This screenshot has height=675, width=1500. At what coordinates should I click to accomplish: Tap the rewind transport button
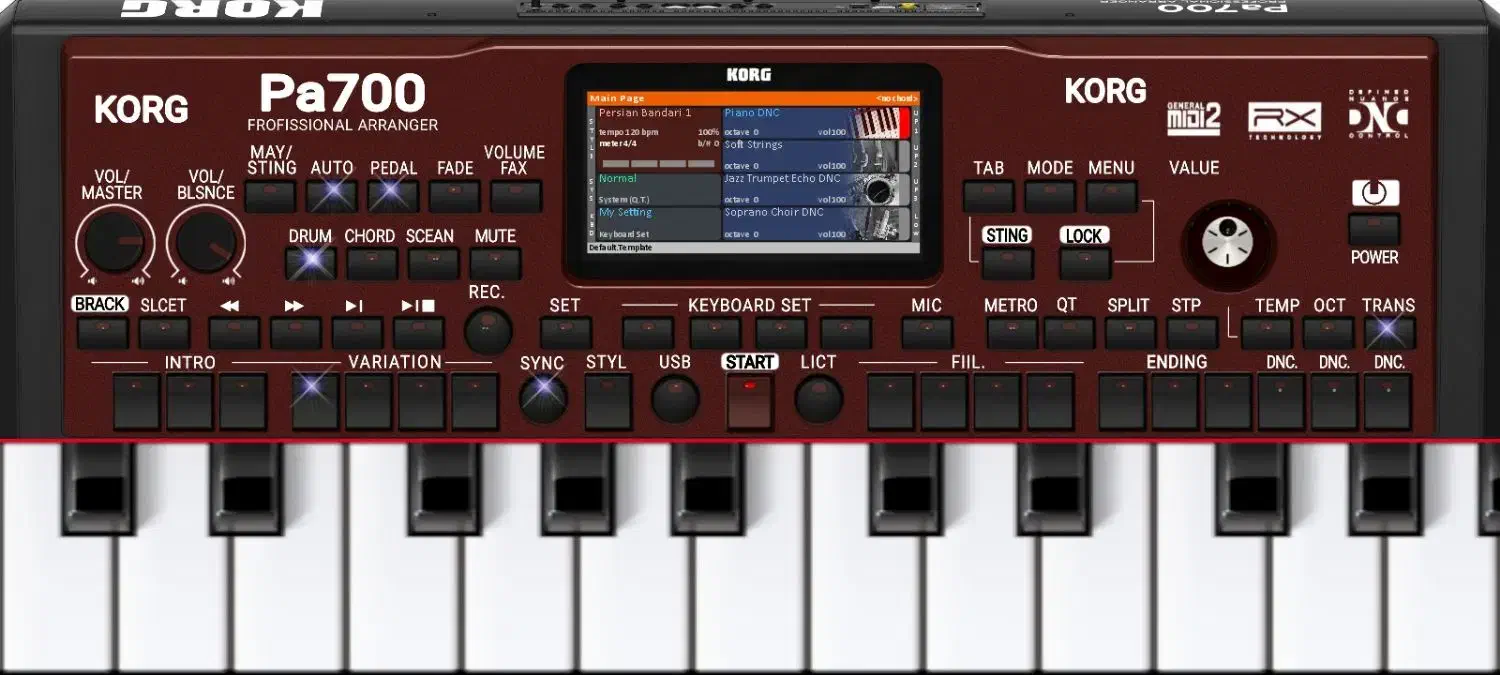[x=235, y=333]
